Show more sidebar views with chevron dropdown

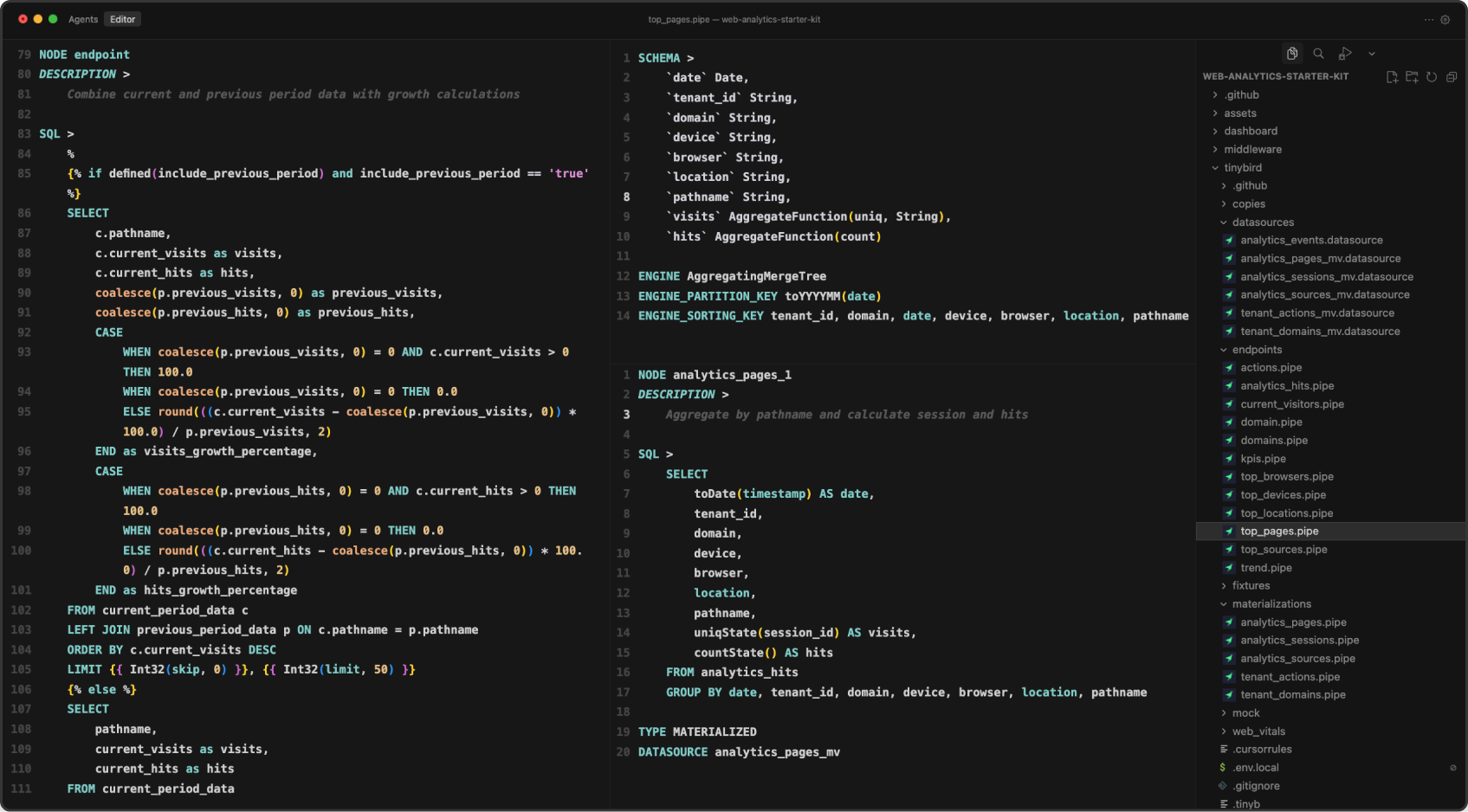tap(1372, 54)
